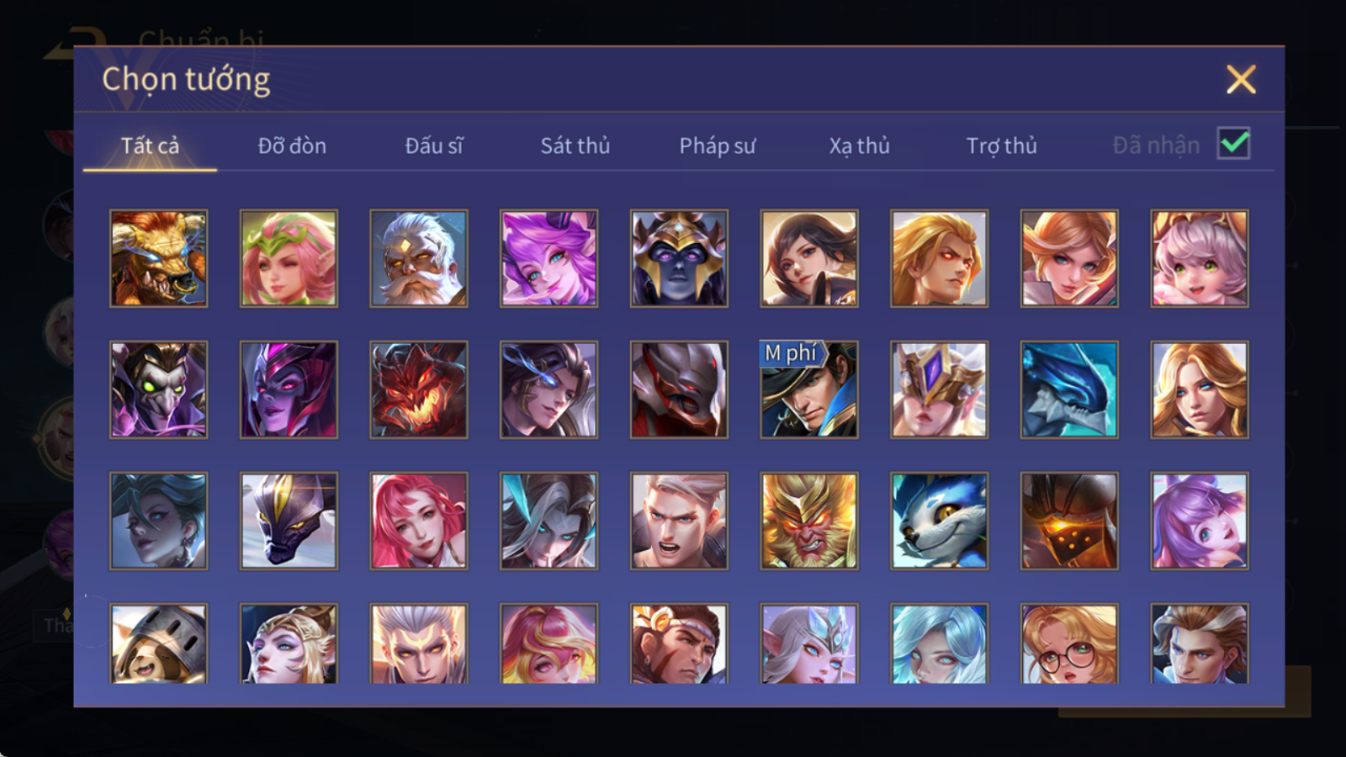
Task: Pick the hero tagged M phí
Action: pos(809,390)
